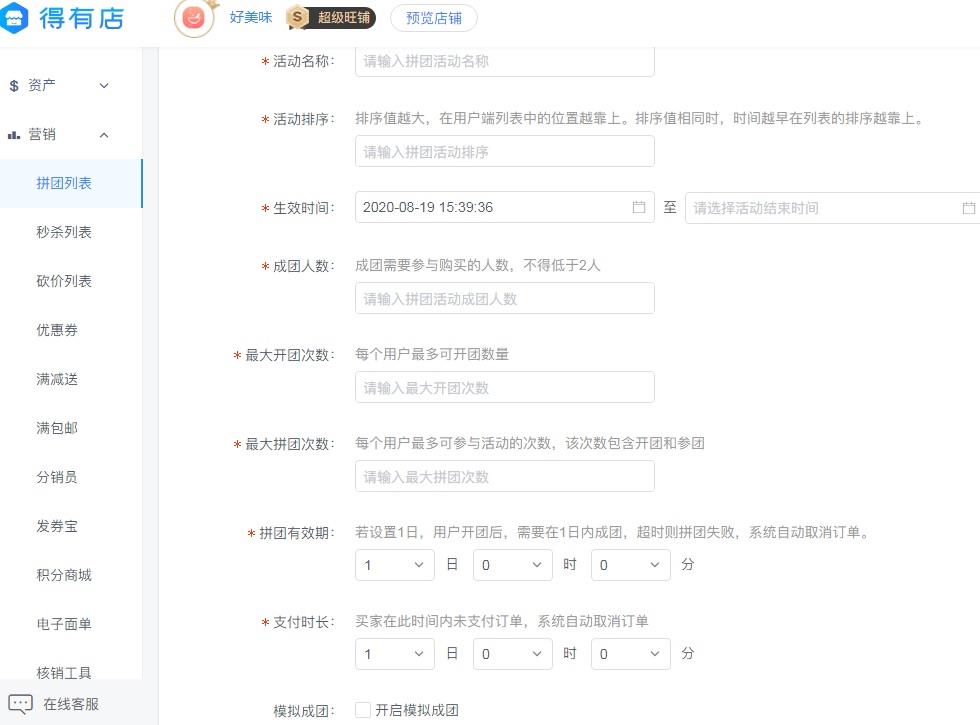Click the 营销 bar chart icon
The height and width of the screenshot is (725, 980).
coord(14,134)
